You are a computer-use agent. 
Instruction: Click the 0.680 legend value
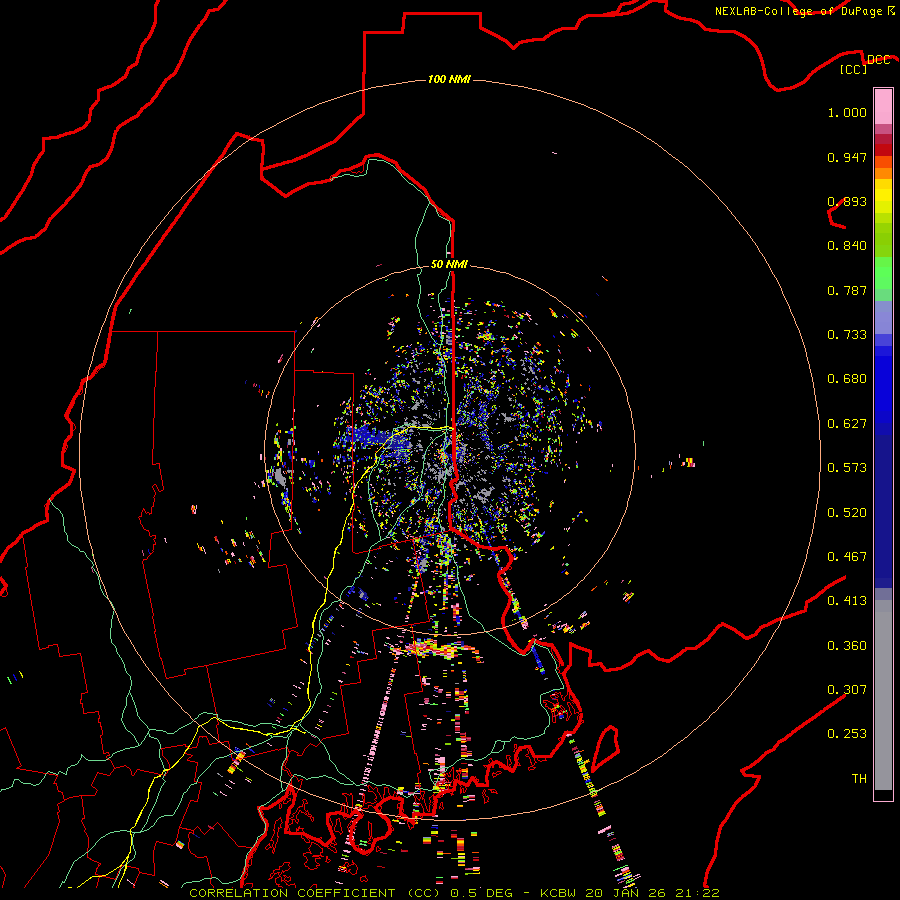(x=847, y=379)
